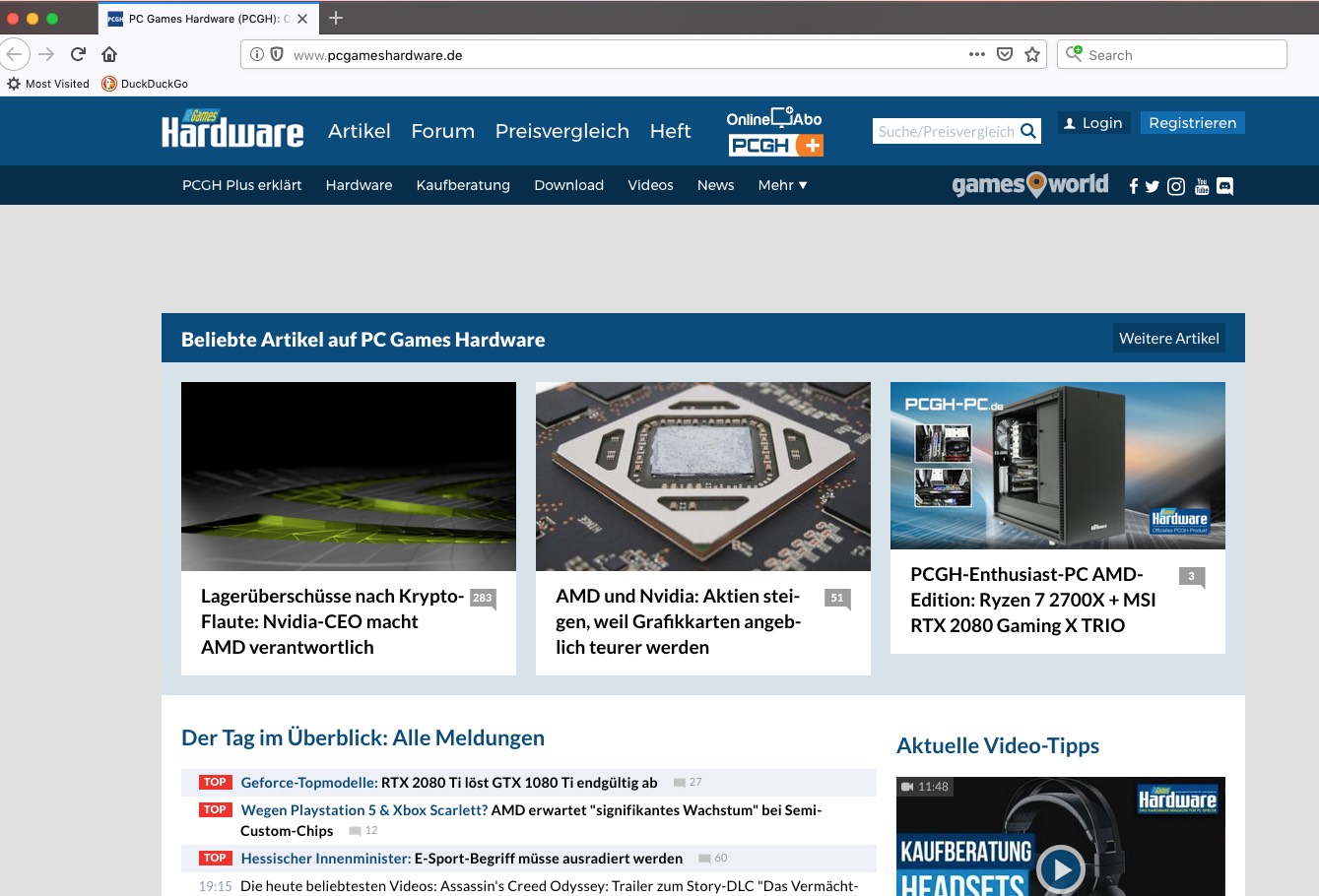Open headline PCGH-Enthusiast-PC AMD-Edition

click(x=1033, y=601)
